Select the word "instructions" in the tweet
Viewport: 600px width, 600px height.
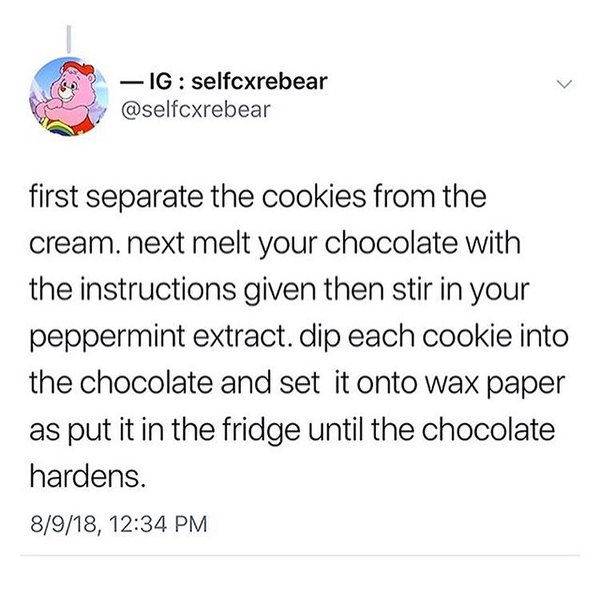(x=158, y=290)
